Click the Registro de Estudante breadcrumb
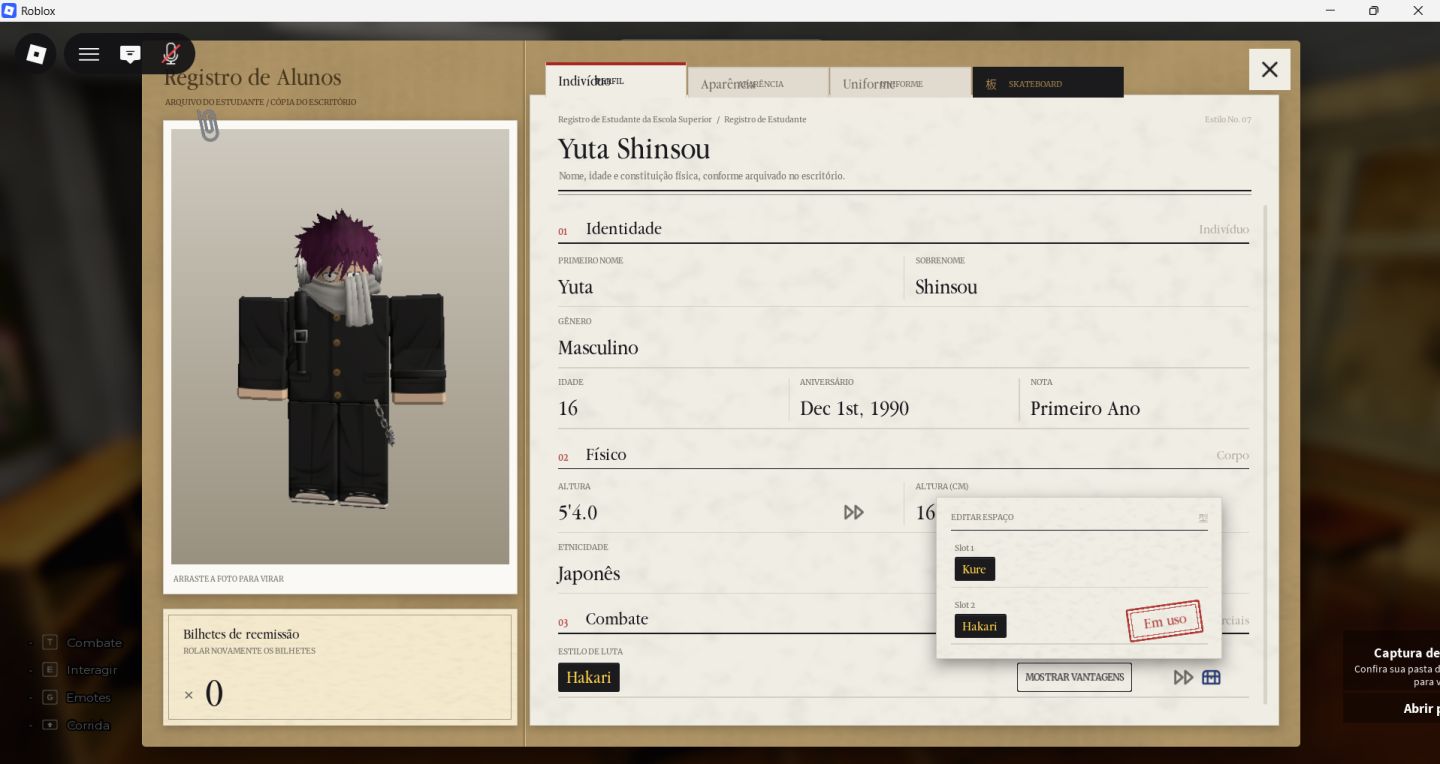 [x=765, y=119]
